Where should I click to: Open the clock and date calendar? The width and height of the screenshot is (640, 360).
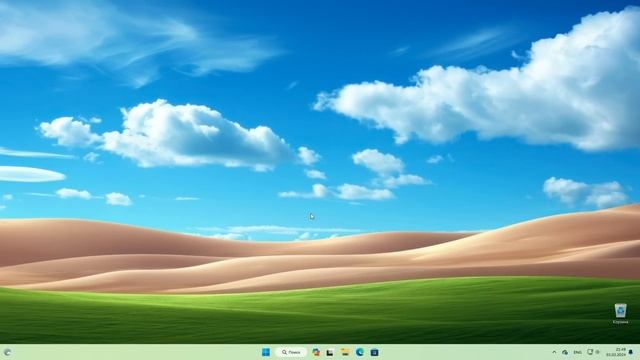(x=616, y=352)
